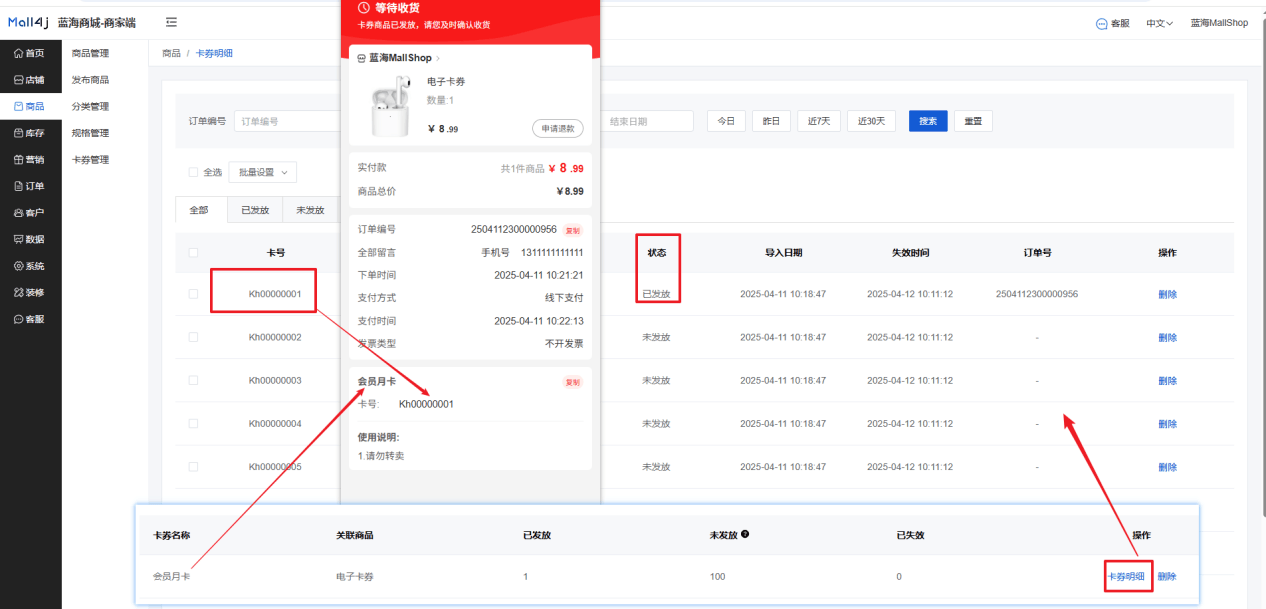Click 删除 for the Kh00000002 row

click(1167, 337)
